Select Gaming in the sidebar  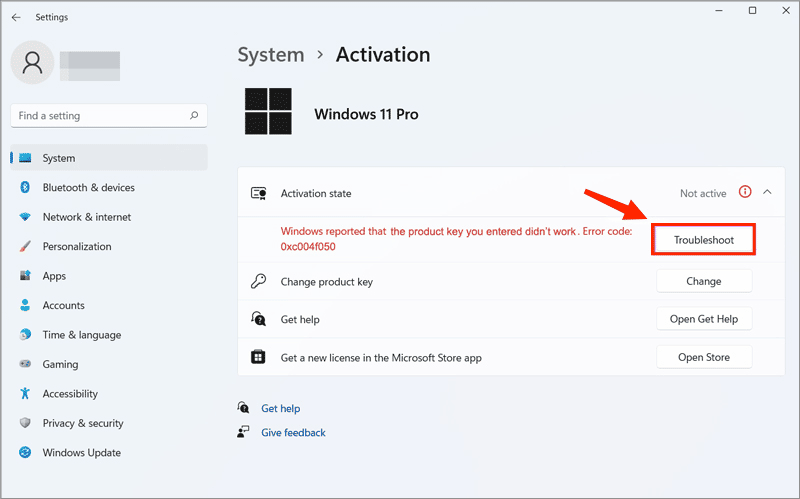[x=109, y=364]
